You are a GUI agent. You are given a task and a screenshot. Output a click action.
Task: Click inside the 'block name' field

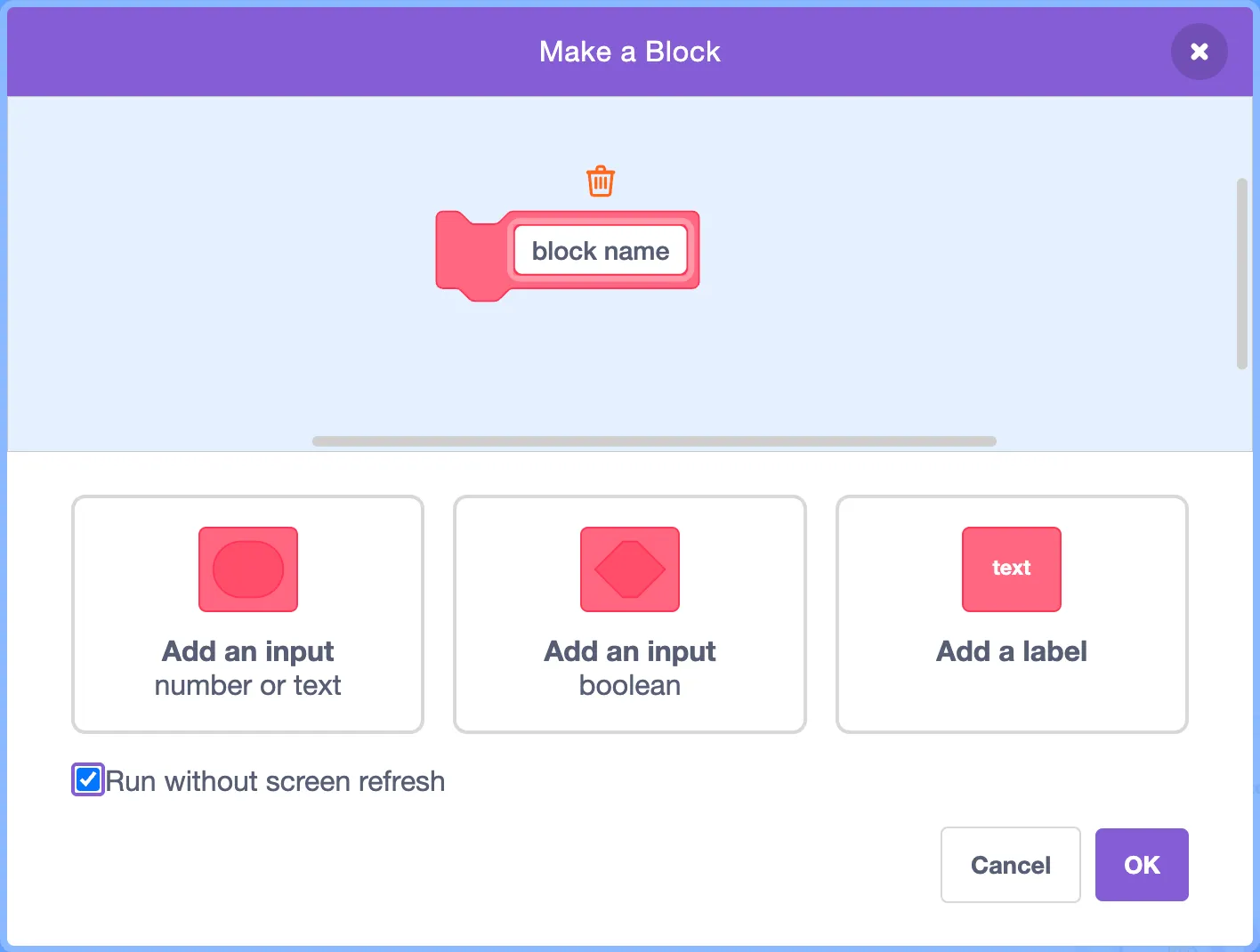[x=600, y=250]
